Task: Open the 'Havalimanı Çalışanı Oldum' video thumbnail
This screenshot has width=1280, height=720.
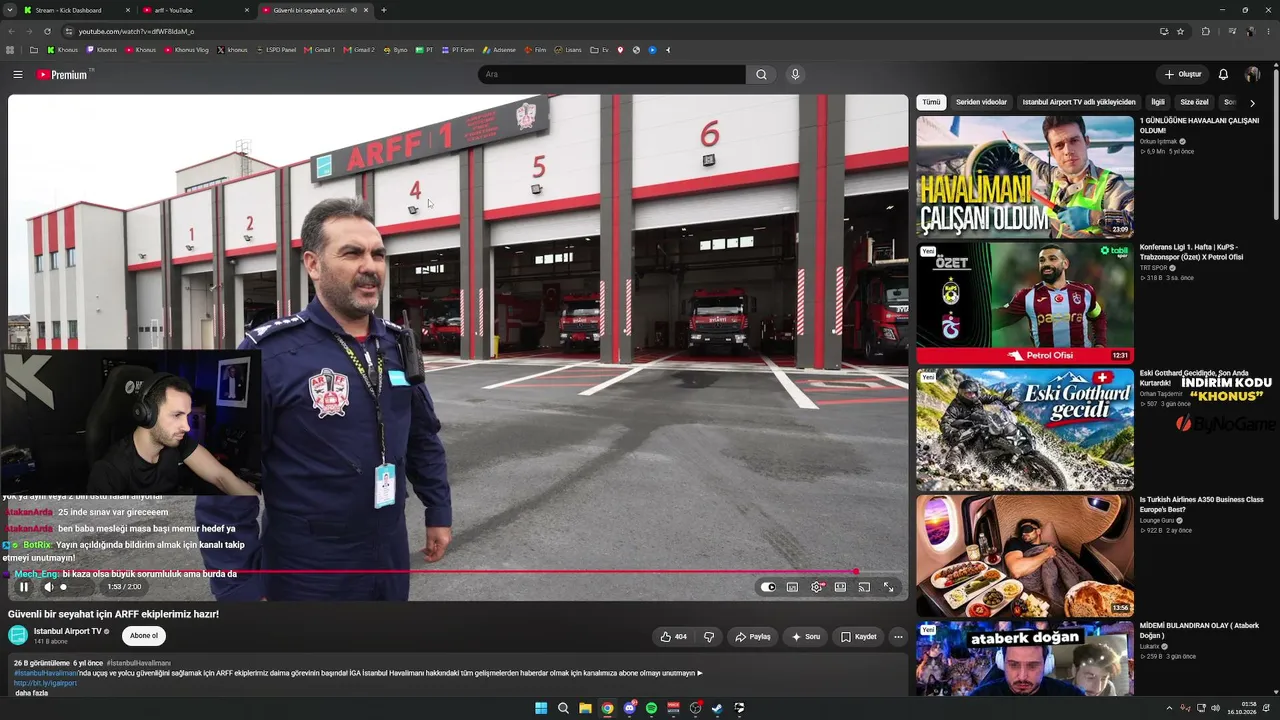Action: tap(1025, 177)
